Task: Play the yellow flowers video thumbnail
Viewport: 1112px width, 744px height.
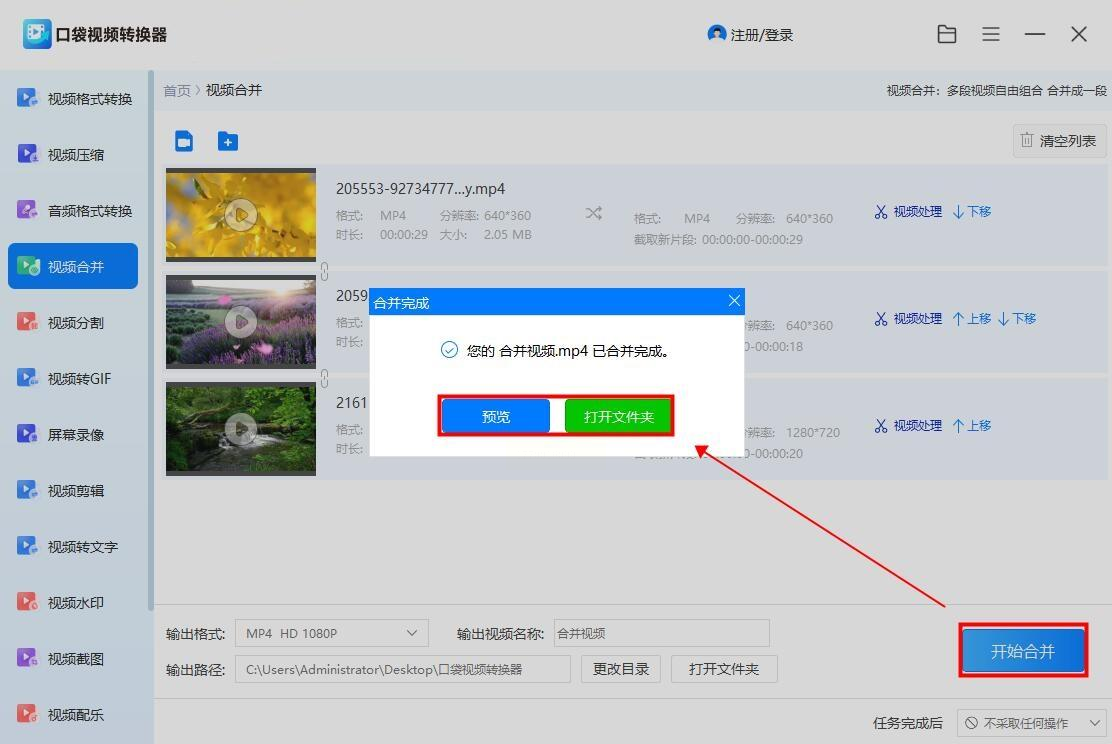Action: [x=241, y=214]
